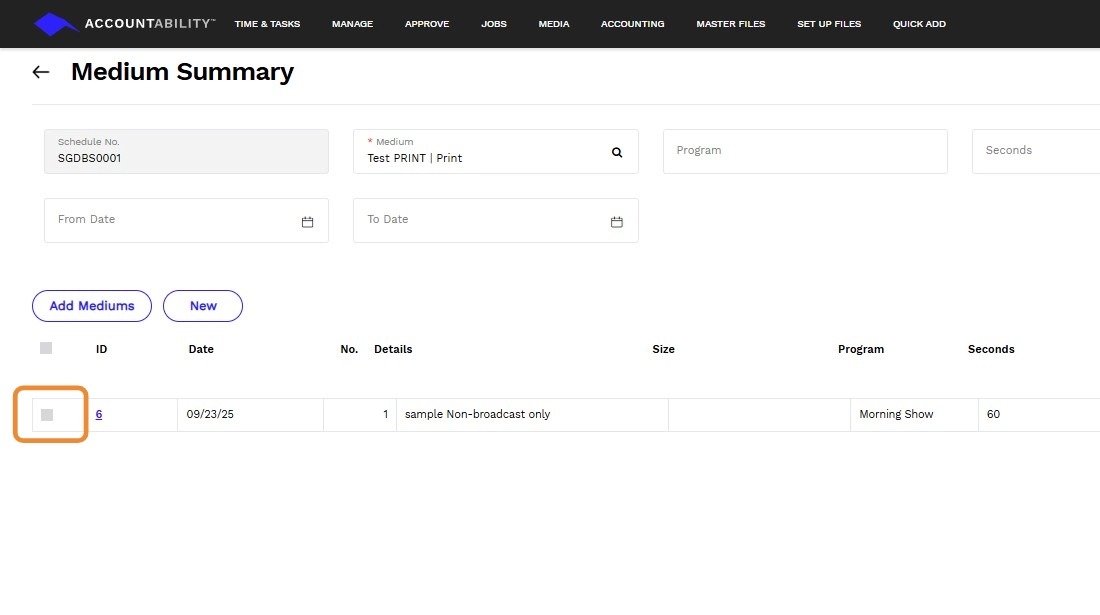Open the Accounting menu
The image size is (1100, 615).
point(632,24)
